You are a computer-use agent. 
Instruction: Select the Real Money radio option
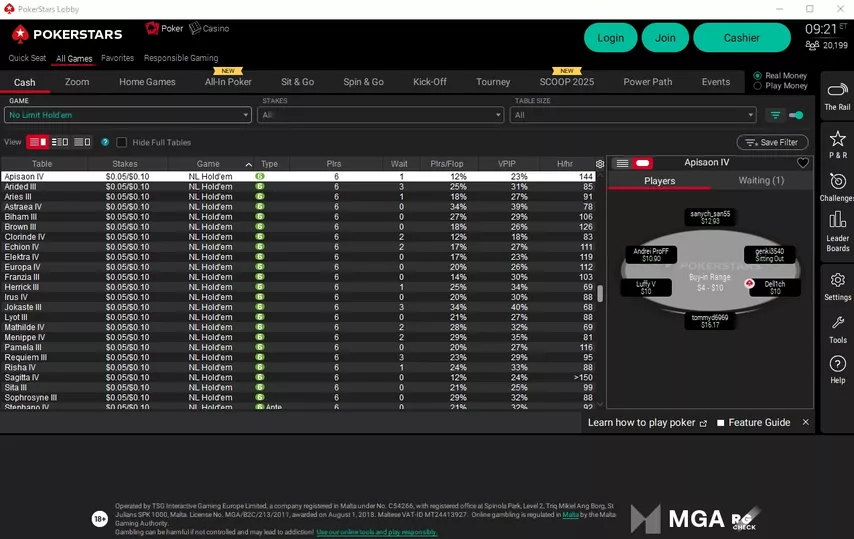click(757, 76)
